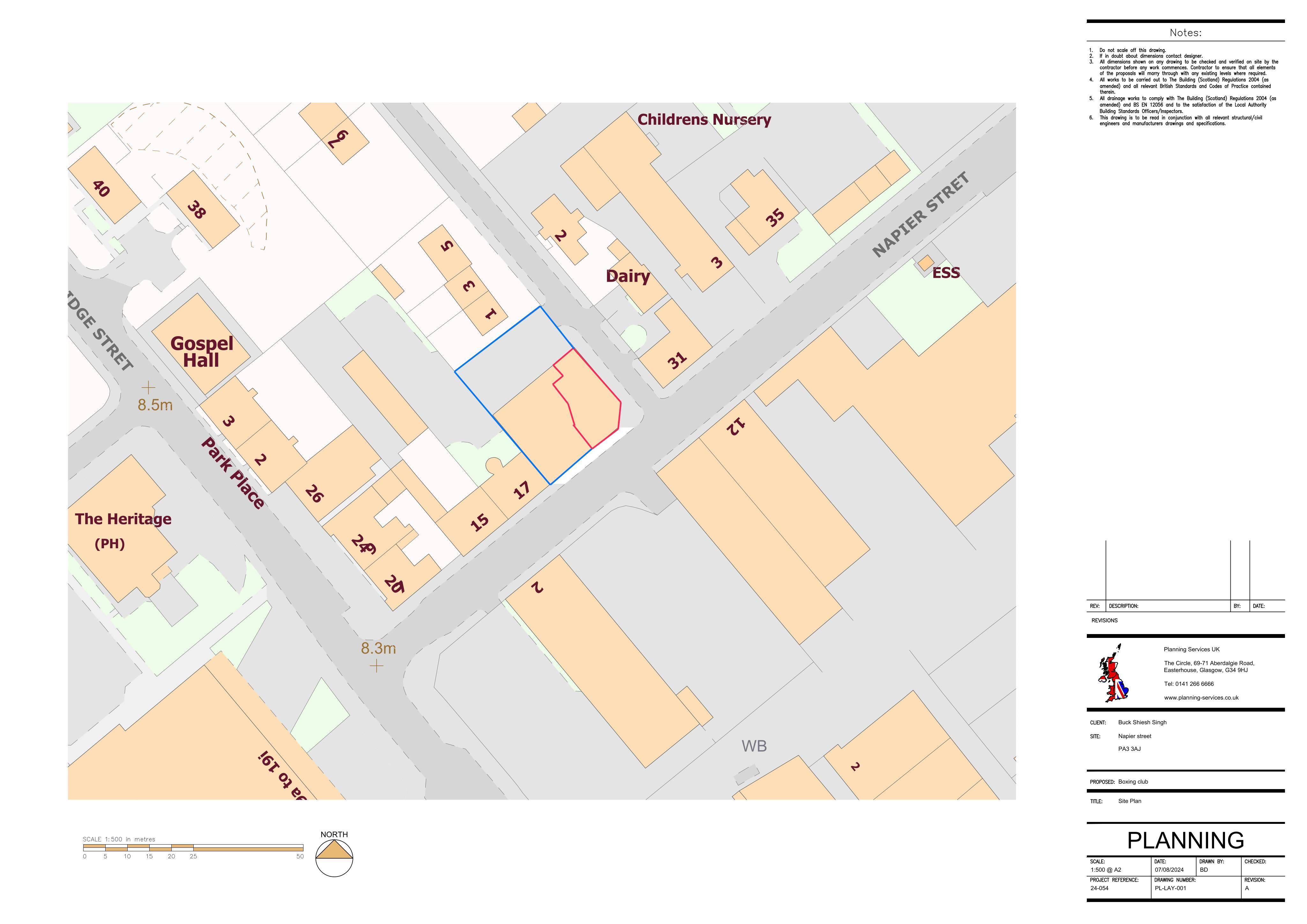
Task: Click building number 15
Action: click(480, 522)
